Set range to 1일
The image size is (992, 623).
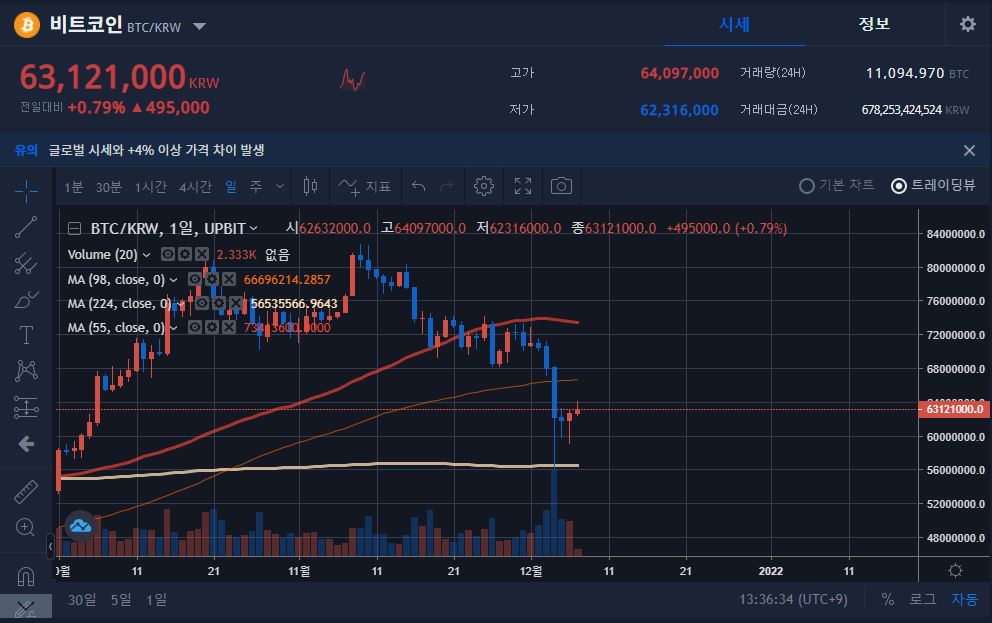(156, 599)
